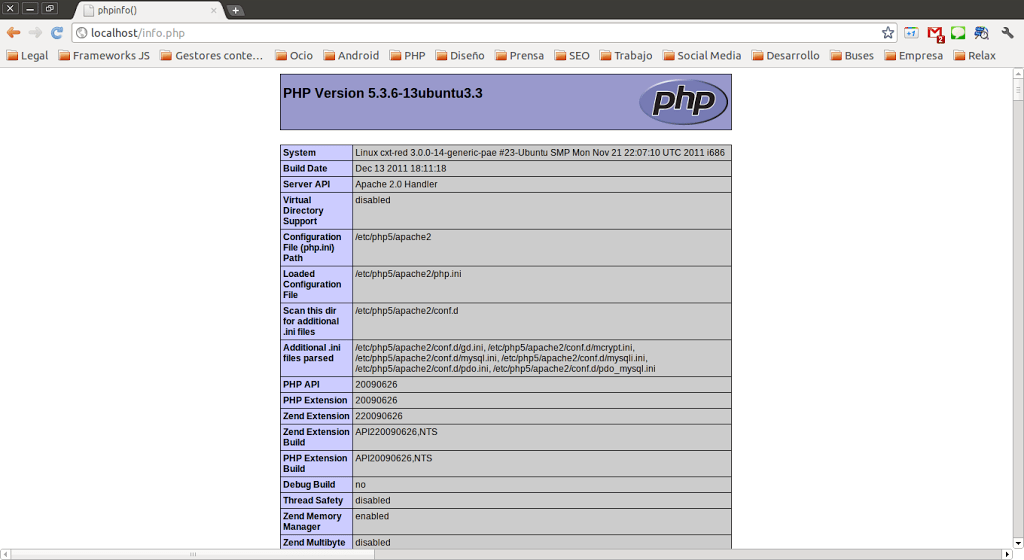Click the PHP API value 20090626
Image resolution: width=1024 pixels, height=560 pixels.
[376, 384]
